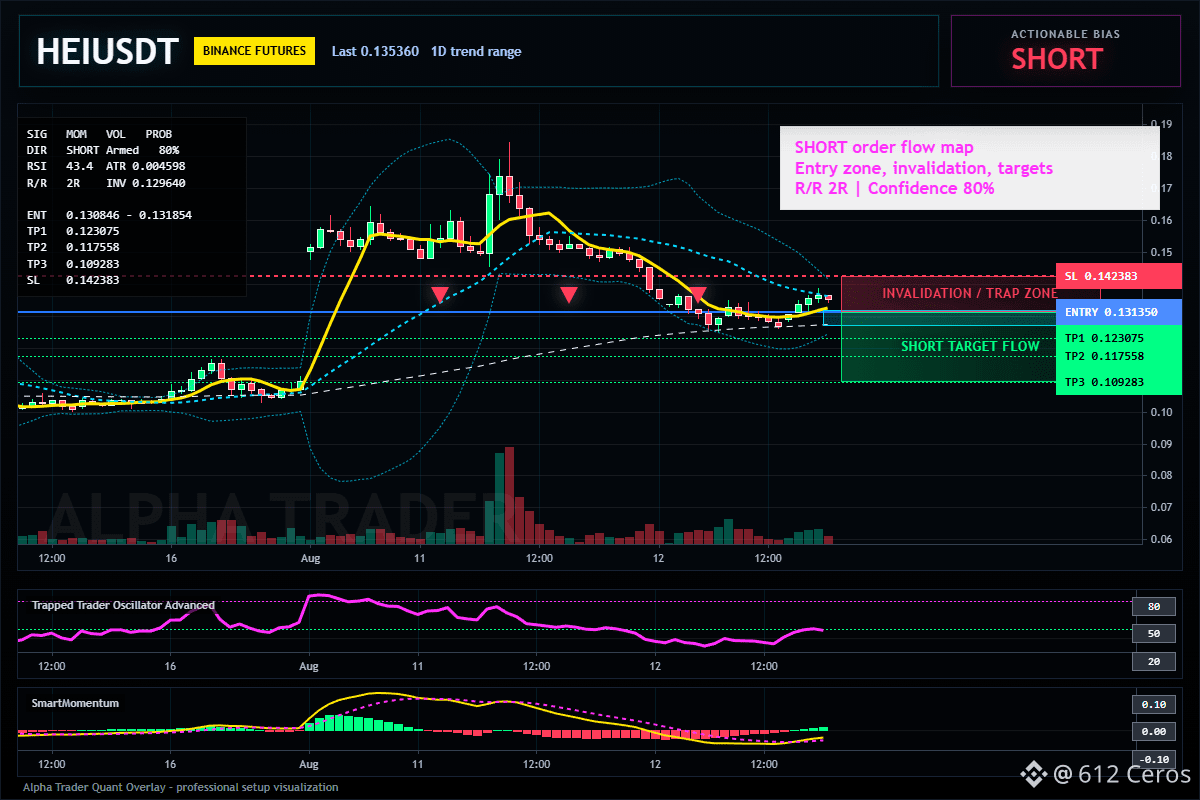
Task: Click the oscillator 20 level tag
Action: coord(1153,662)
